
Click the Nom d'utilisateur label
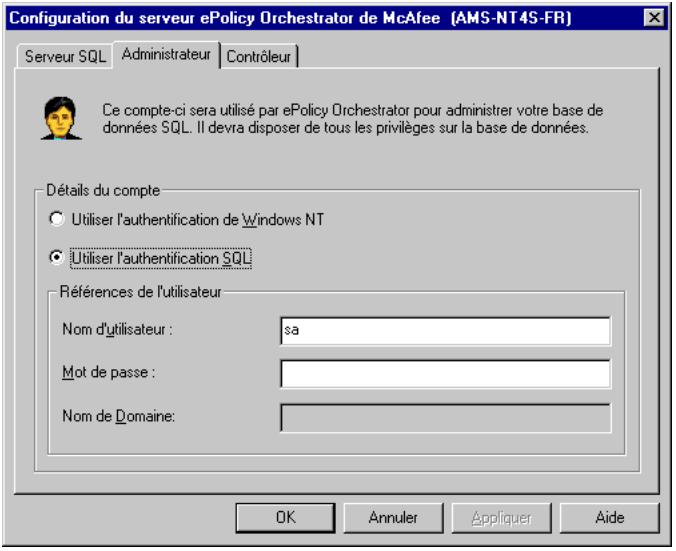117,330
